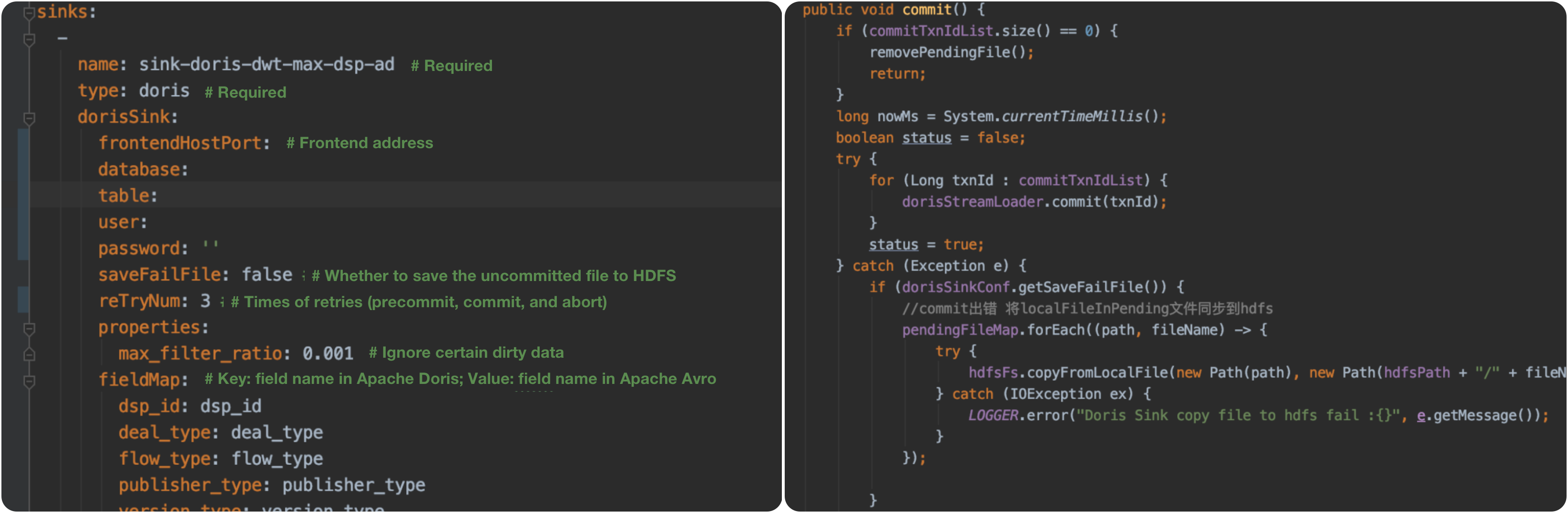1568x513 pixels.
Task: Collapse the sinks block fold marker
Action: (x=29, y=13)
